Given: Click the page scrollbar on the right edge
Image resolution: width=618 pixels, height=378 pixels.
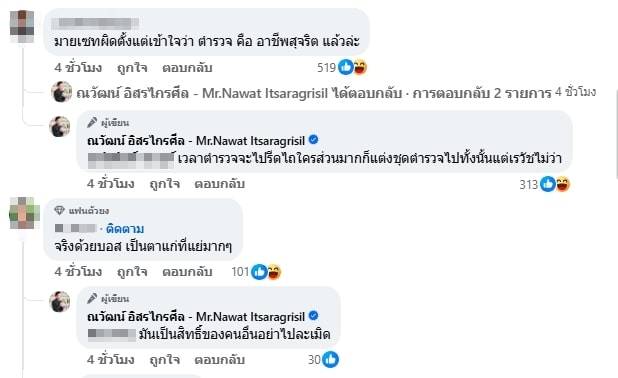Looking at the screenshot, I should click(x=616, y=134).
